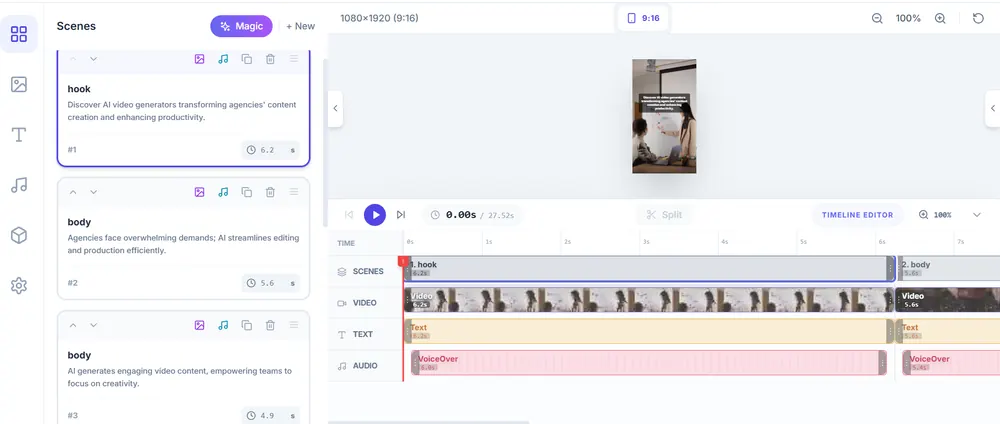Viewport: 1000px width, 424px height.
Task: Click the image icon on hook scene
Action: pyautogui.click(x=200, y=59)
